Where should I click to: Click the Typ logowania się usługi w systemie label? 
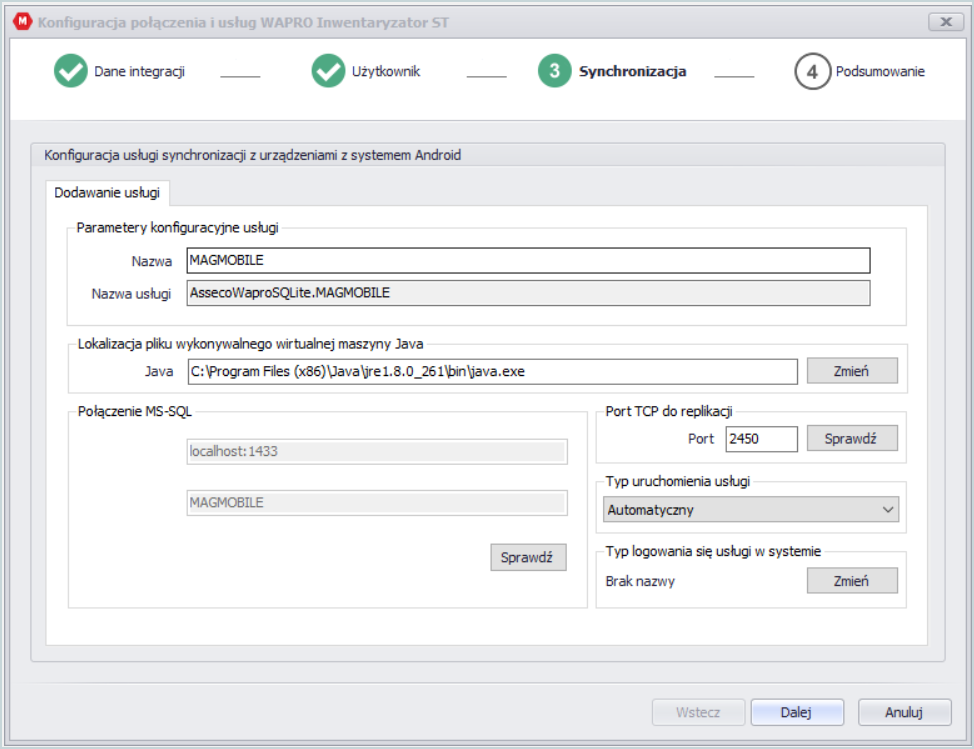point(713,551)
